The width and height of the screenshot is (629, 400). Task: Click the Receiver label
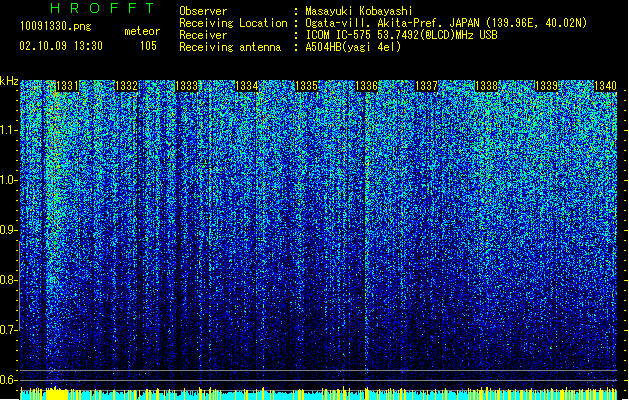coord(203,35)
